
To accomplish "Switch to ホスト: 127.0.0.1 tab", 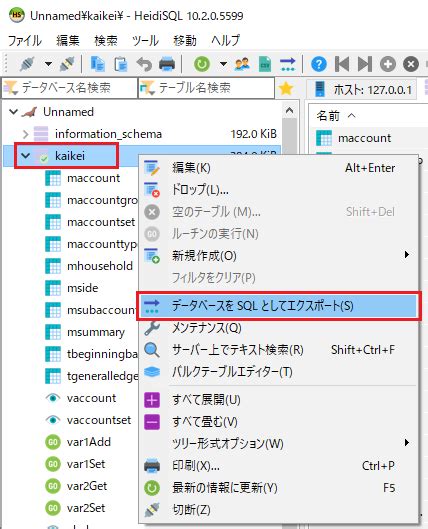I will click(x=363, y=89).
